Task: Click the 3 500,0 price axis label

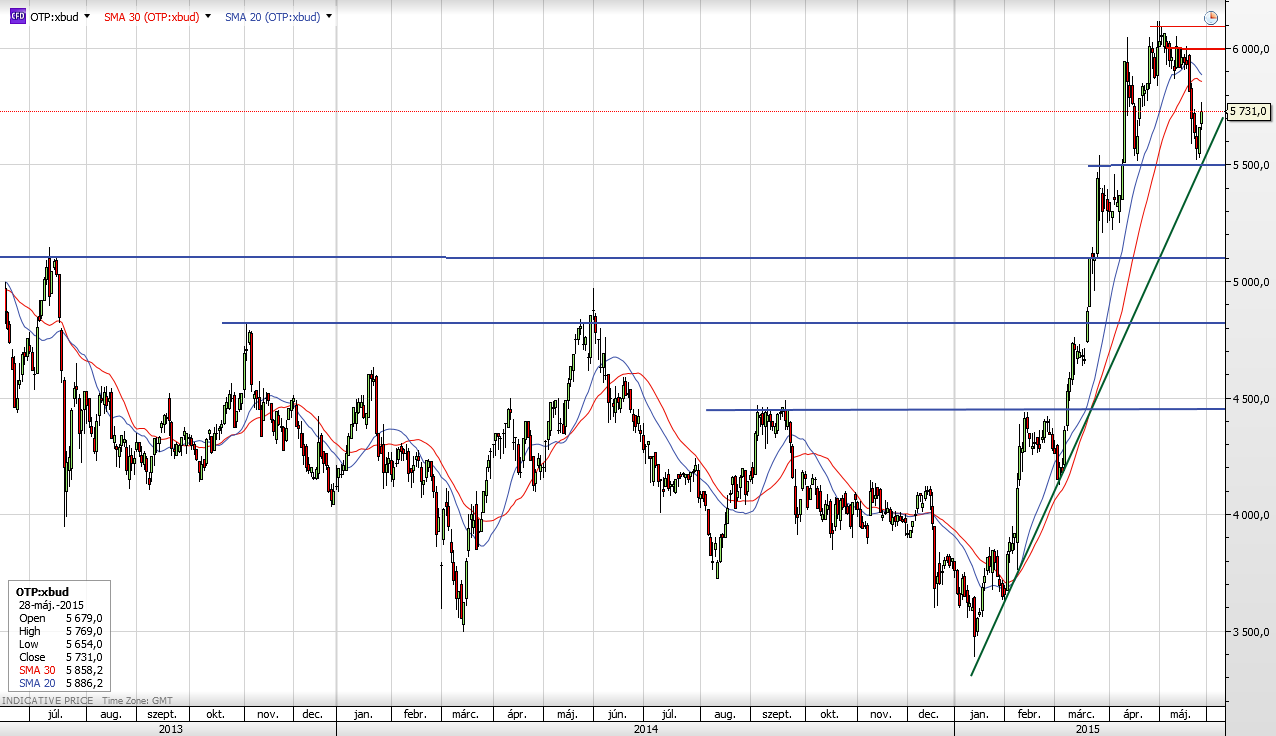Action: [1250, 632]
